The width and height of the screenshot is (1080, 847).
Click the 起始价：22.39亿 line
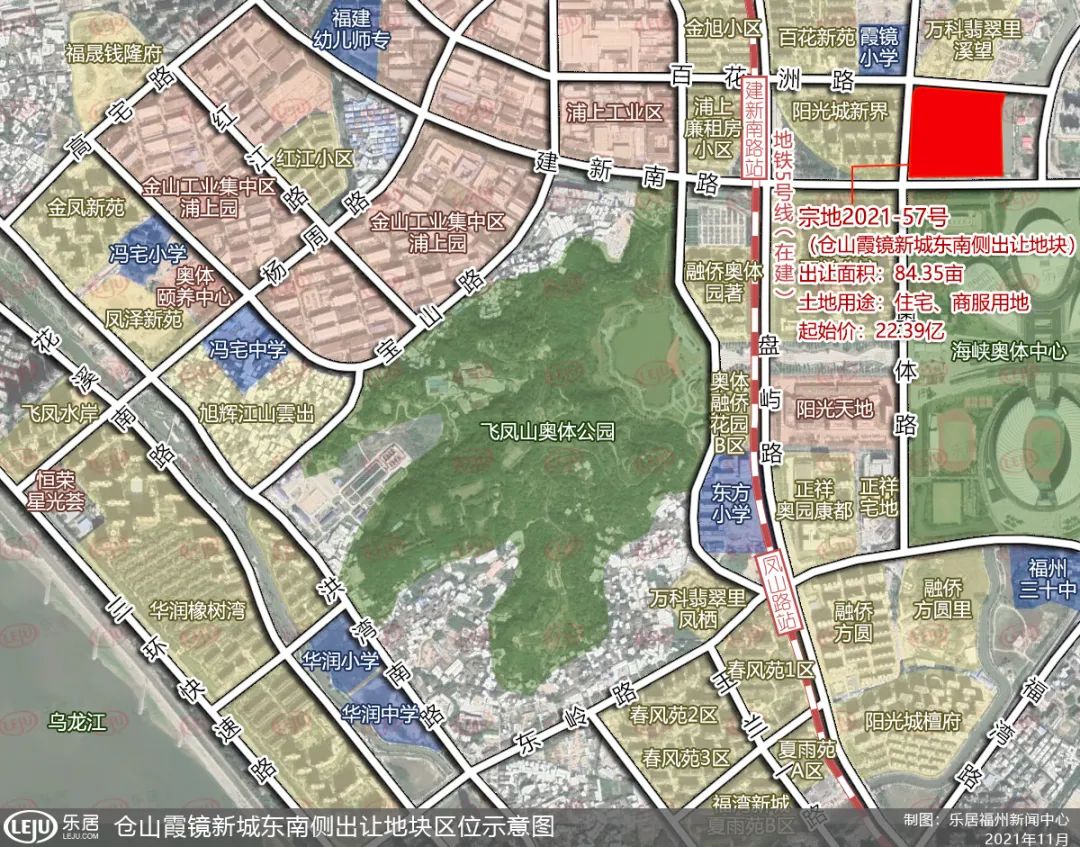click(871, 331)
